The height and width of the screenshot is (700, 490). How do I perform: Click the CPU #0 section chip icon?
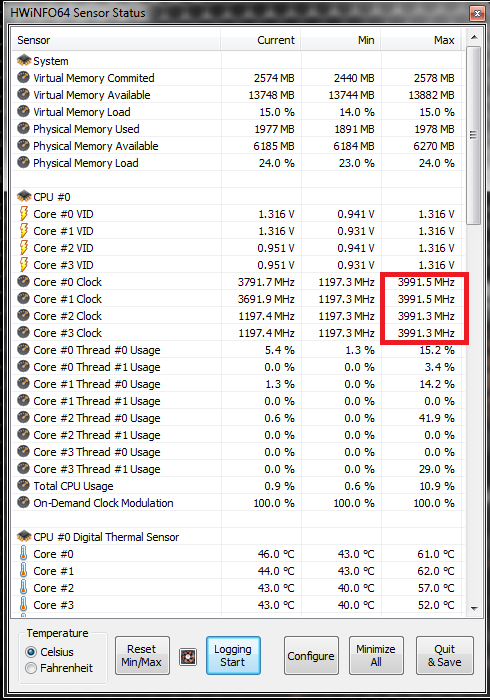tap(24, 196)
